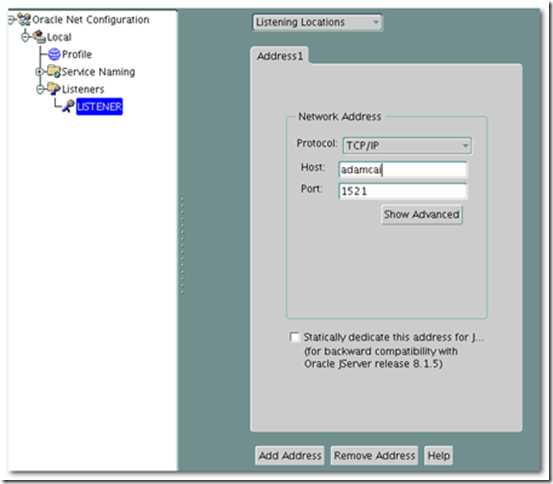Open the Protocol TCP/IP dropdown

pos(407,145)
